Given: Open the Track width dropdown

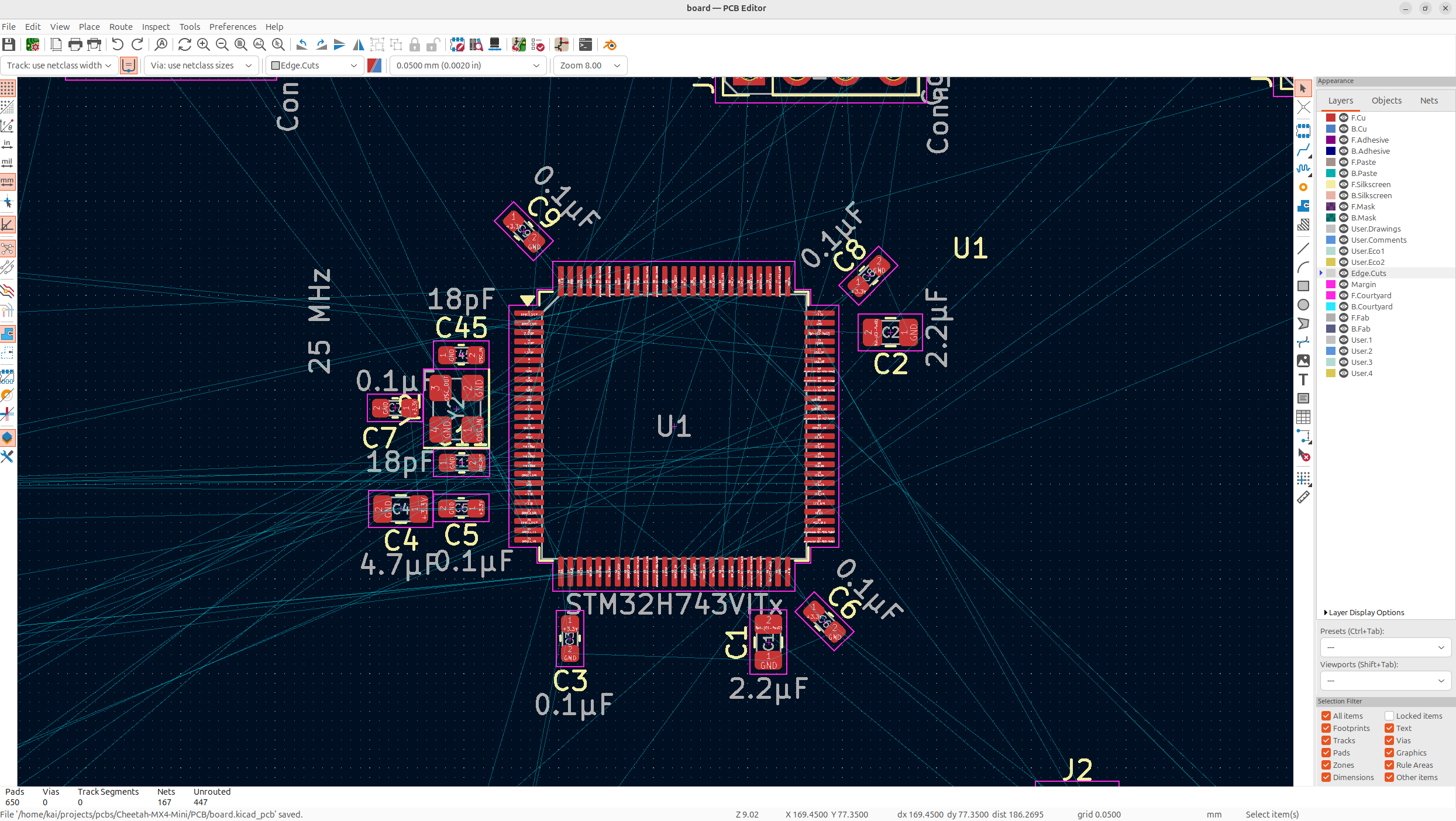Looking at the screenshot, I should coord(58,65).
